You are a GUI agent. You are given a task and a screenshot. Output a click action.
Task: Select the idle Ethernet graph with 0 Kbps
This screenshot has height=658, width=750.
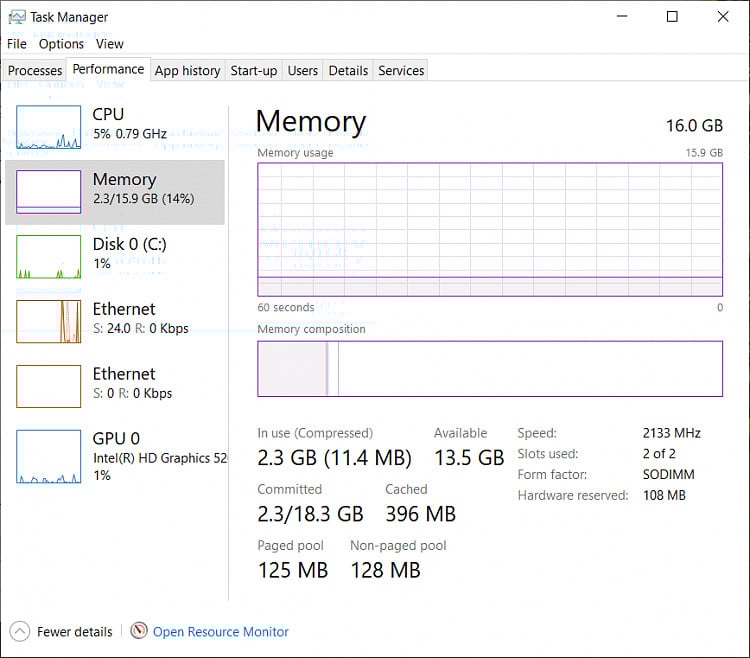[48, 386]
